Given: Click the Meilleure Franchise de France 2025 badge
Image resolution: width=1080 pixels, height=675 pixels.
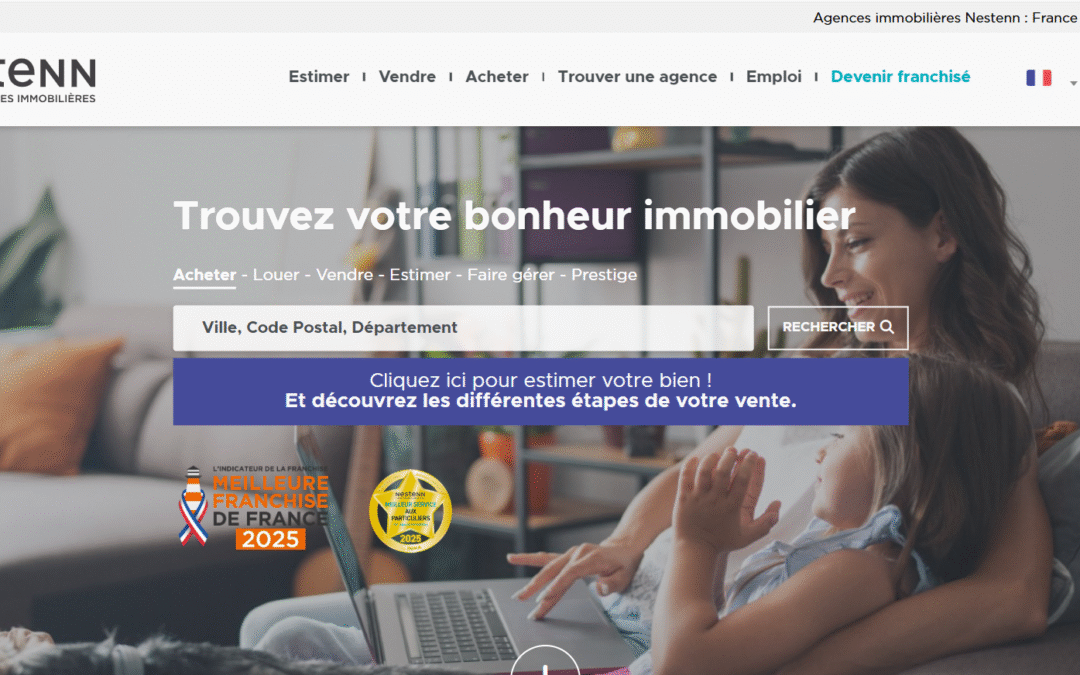Looking at the screenshot, I should coord(253,508).
